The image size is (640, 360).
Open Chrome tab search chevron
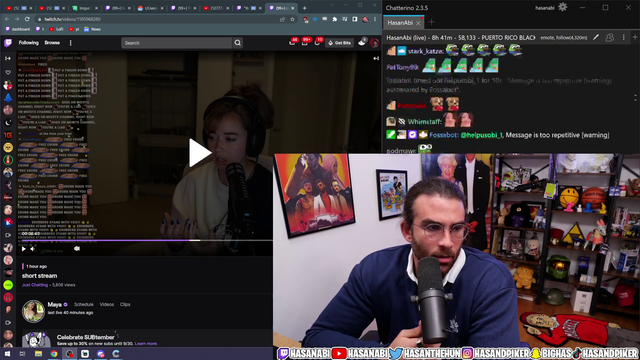tap(331, 5)
